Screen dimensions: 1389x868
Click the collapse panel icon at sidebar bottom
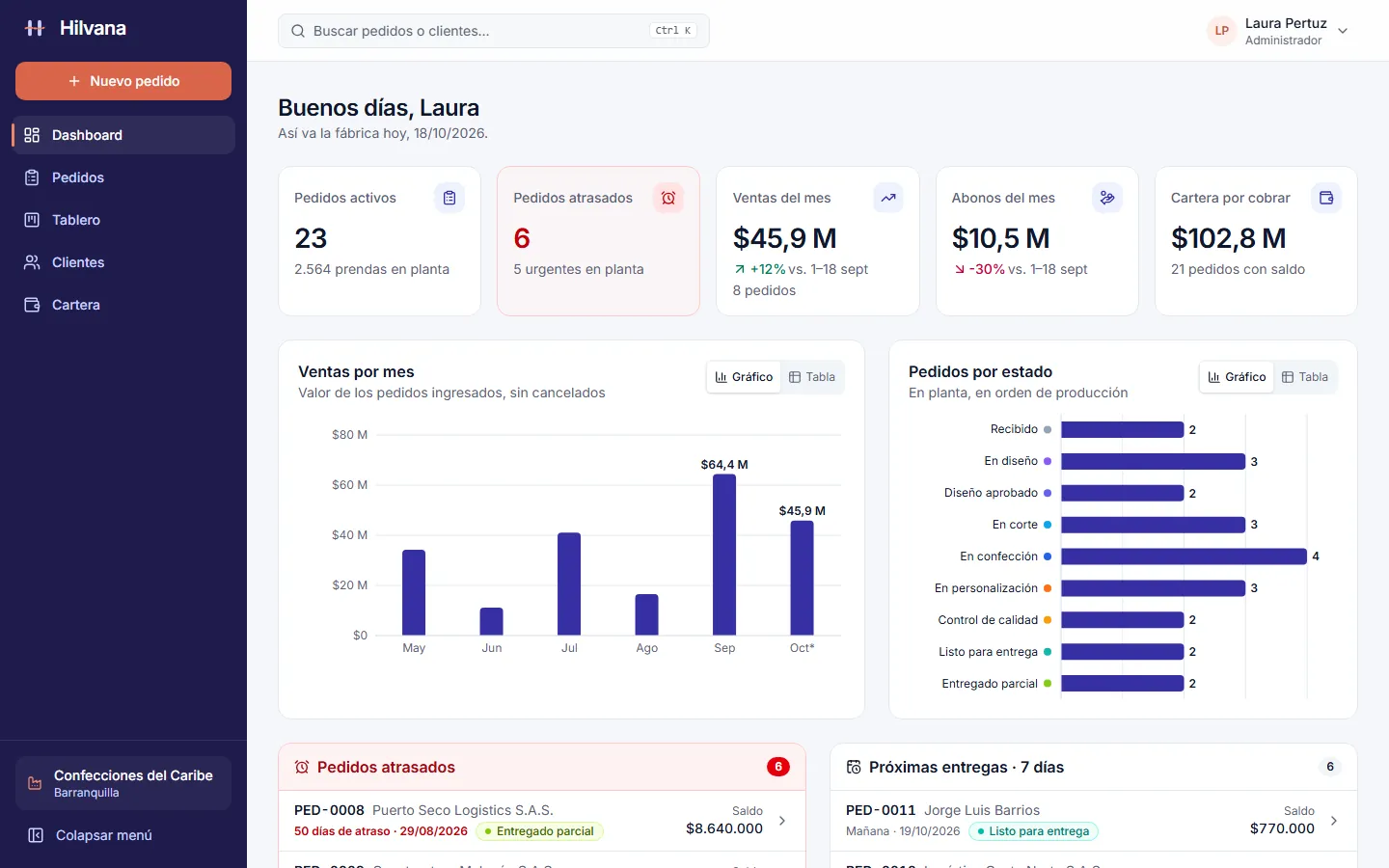pos(36,835)
